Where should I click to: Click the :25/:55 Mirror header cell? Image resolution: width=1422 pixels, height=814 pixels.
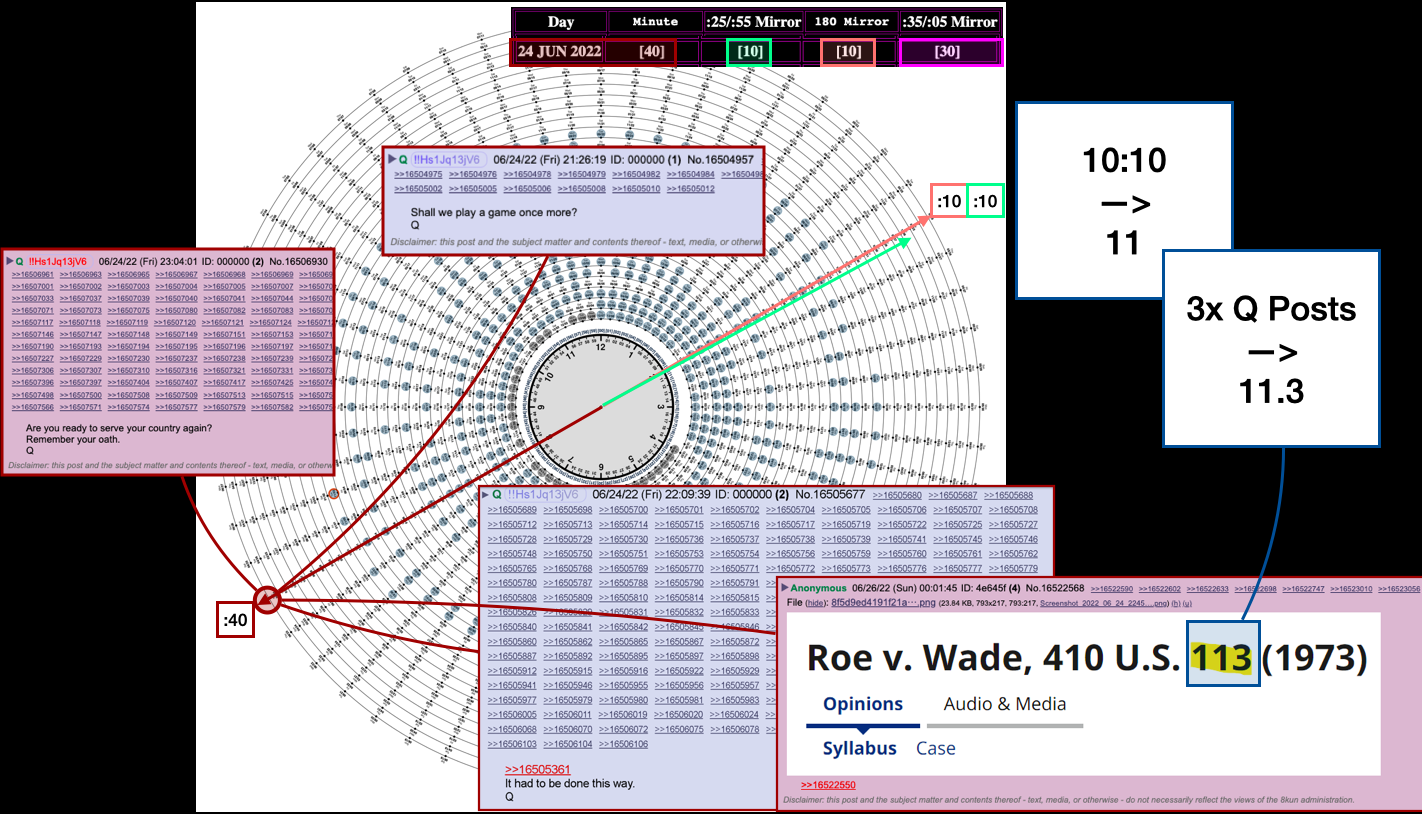coord(753,22)
